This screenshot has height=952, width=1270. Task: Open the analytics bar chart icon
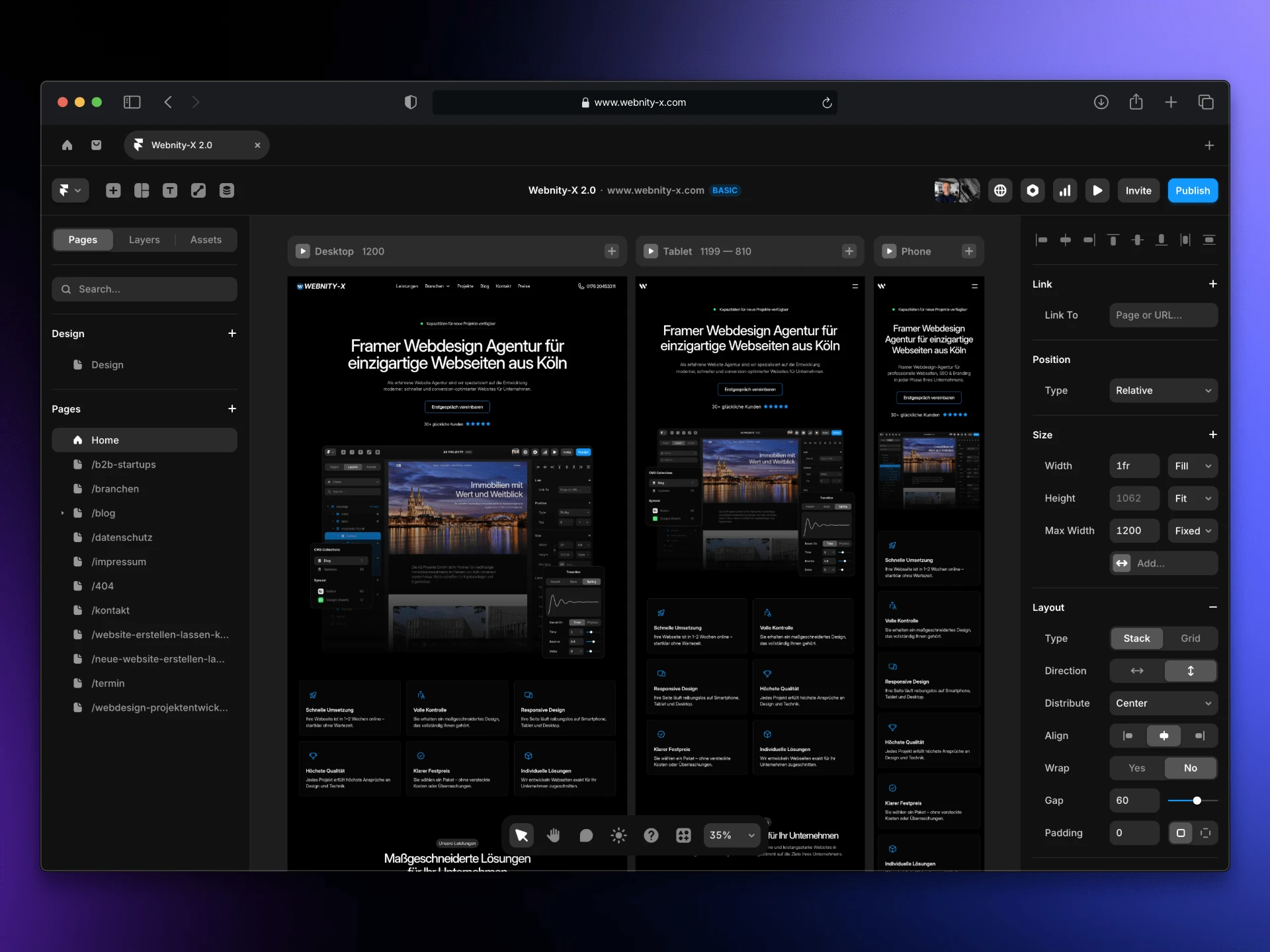pyautogui.click(x=1065, y=190)
